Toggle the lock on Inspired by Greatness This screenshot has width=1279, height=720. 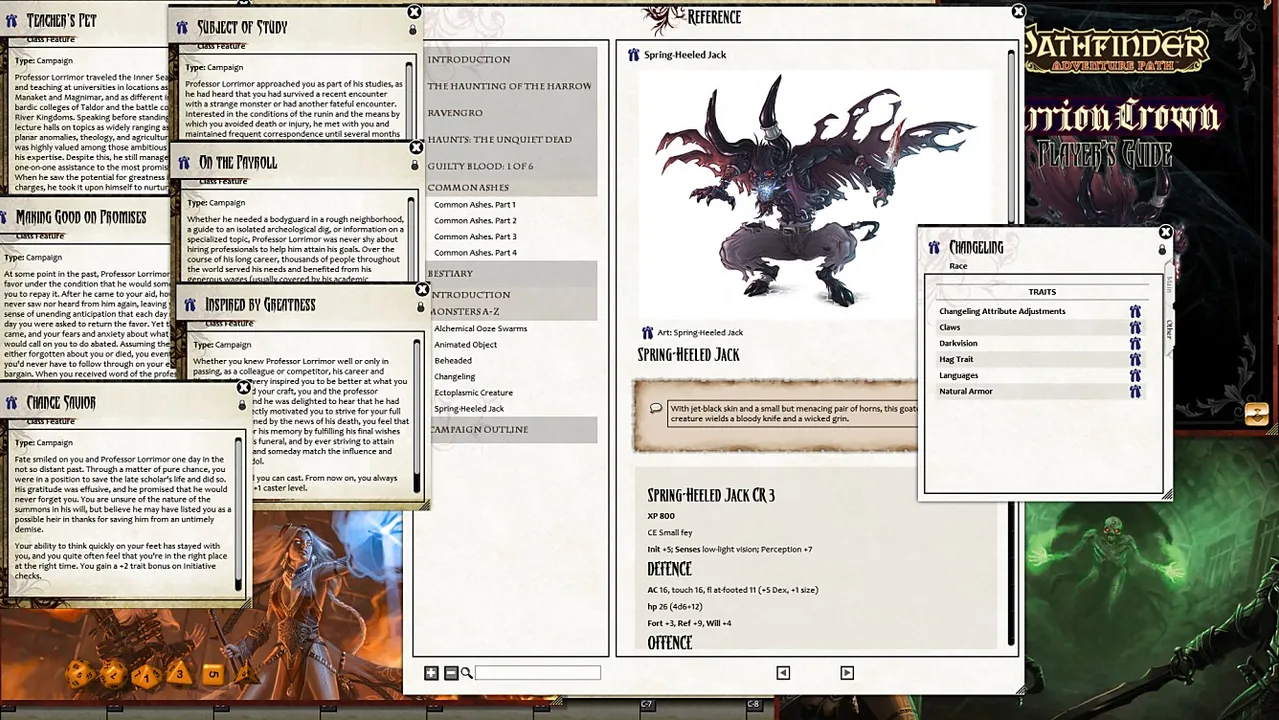(x=420, y=307)
